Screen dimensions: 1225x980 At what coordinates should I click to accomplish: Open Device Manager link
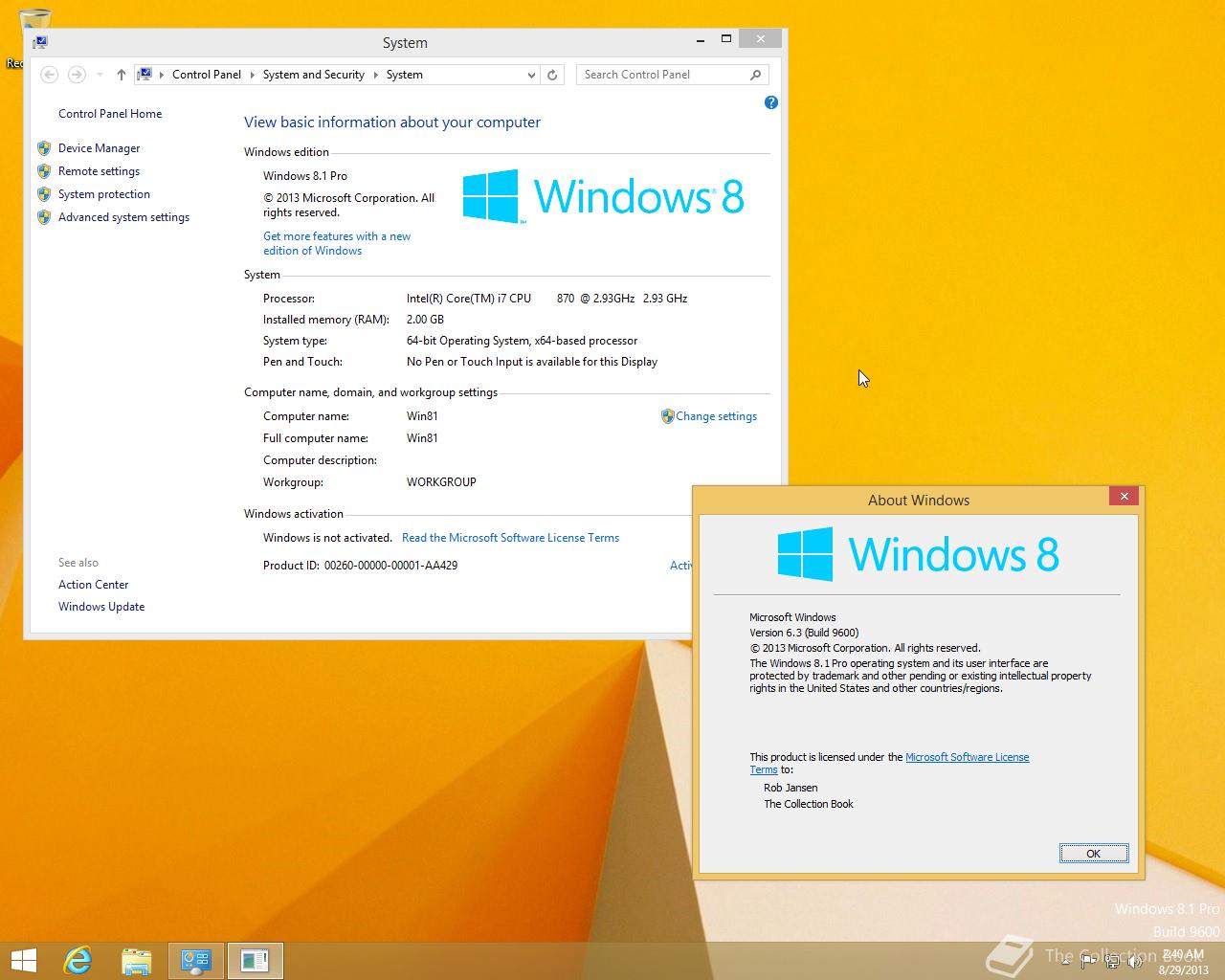click(x=99, y=148)
